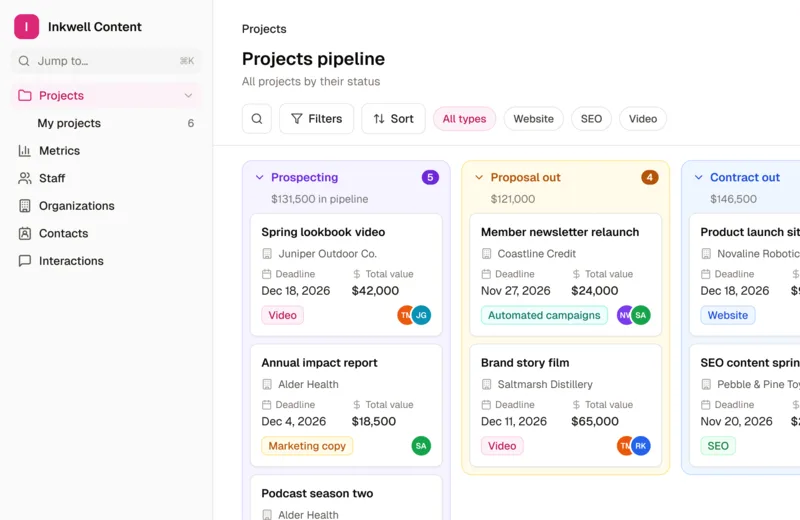Open the Sort options
The image size is (800, 520).
coord(393,119)
